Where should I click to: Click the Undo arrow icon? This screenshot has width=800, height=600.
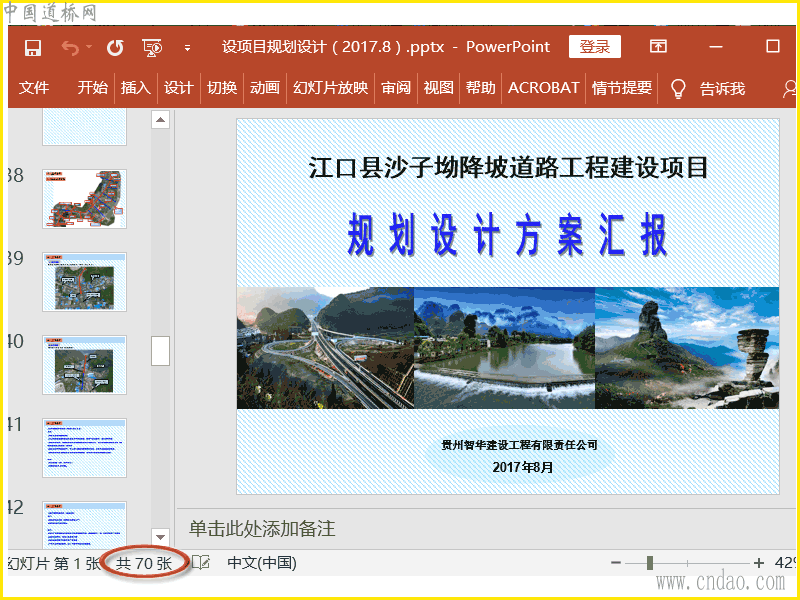[70, 48]
